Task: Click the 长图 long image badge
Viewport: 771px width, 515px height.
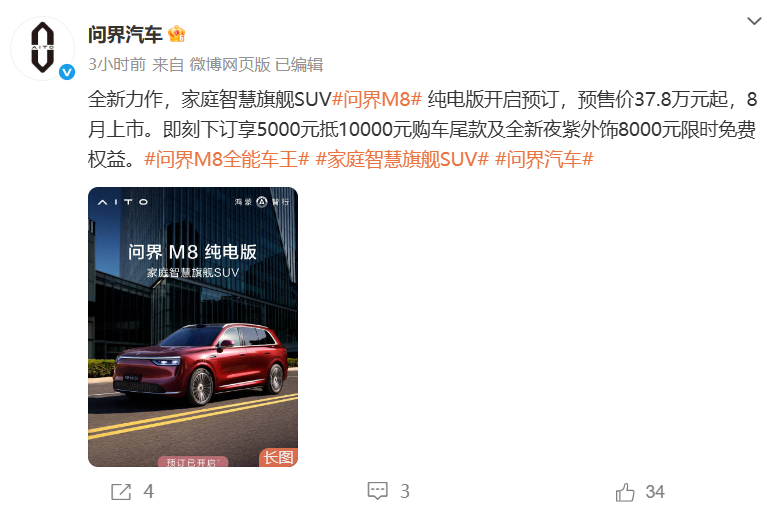Action: pyautogui.click(x=278, y=457)
